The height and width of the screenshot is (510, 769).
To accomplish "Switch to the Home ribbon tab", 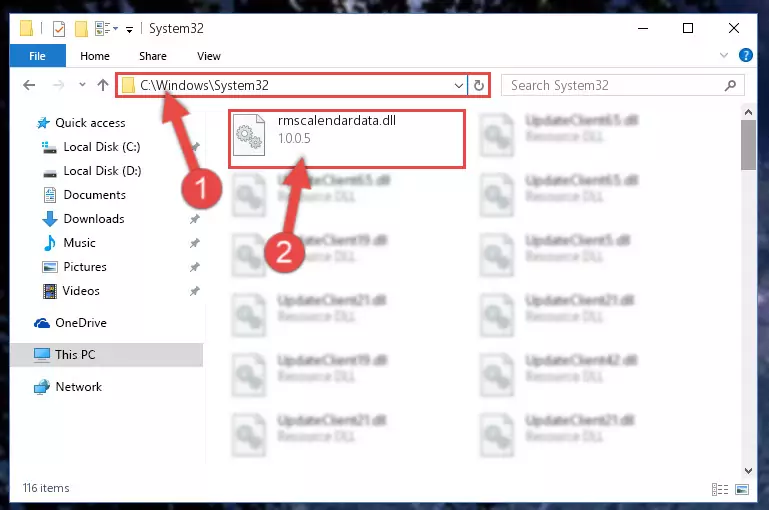I will pyautogui.click(x=95, y=56).
